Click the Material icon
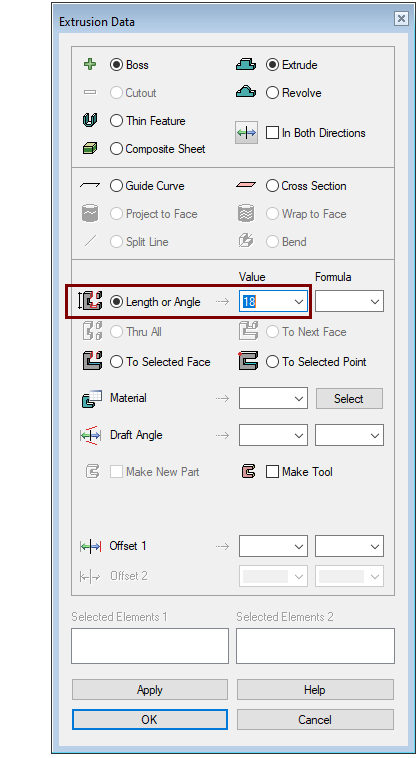The width and height of the screenshot is (418, 758). pyautogui.click(x=92, y=398)
